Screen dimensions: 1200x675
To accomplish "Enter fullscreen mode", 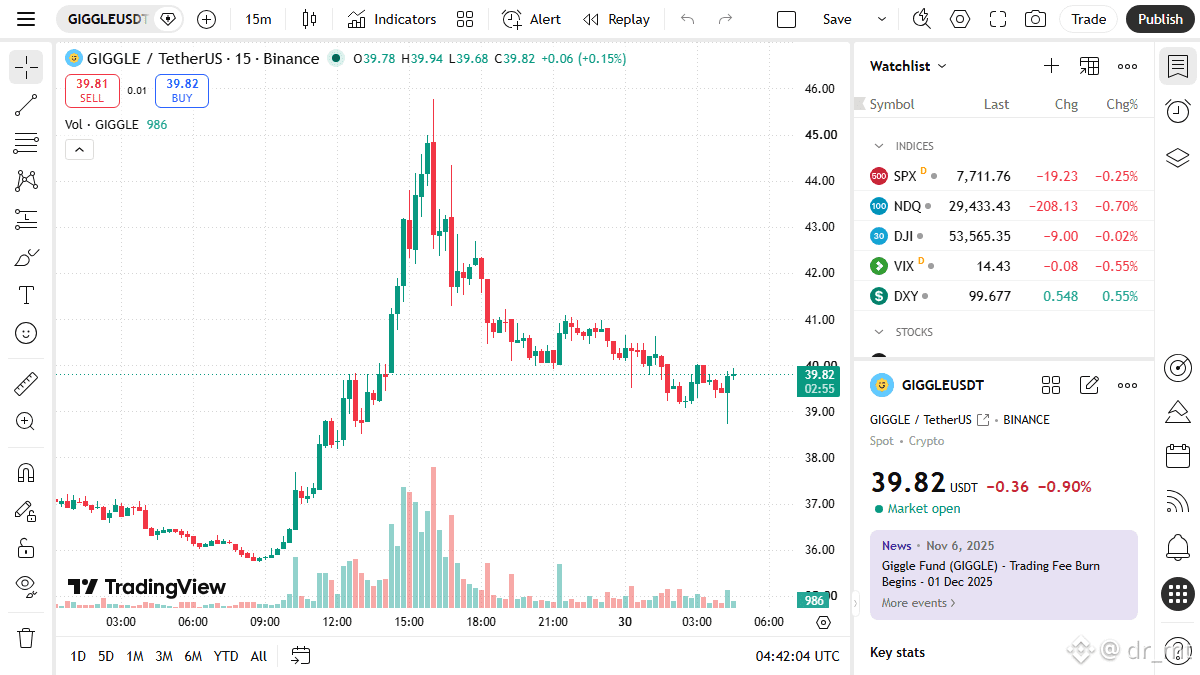I will [997, 19].
